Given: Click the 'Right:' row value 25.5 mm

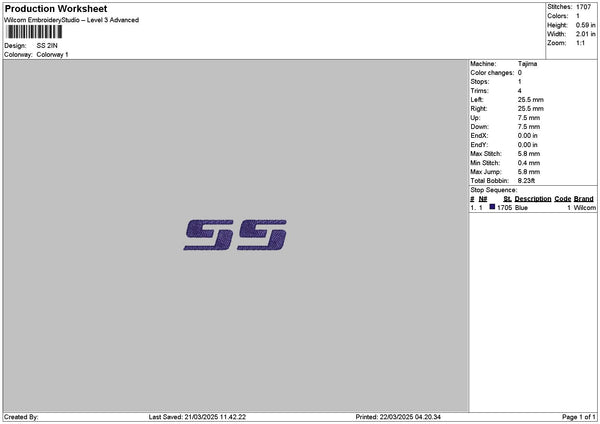Looking at the screenshot, I should [x=531, y=109].
